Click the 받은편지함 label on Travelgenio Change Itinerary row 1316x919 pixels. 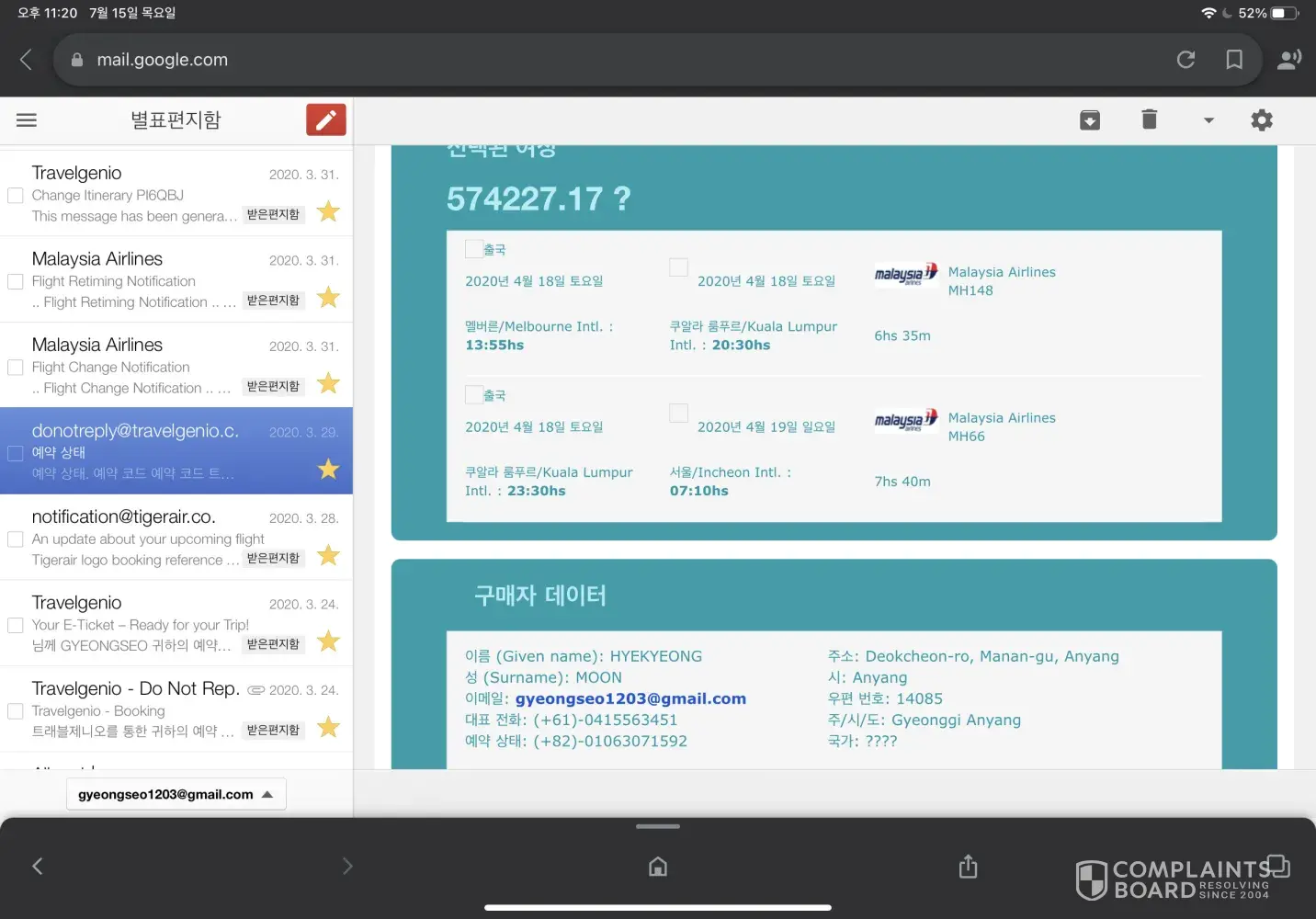click(x=273, y=214)
